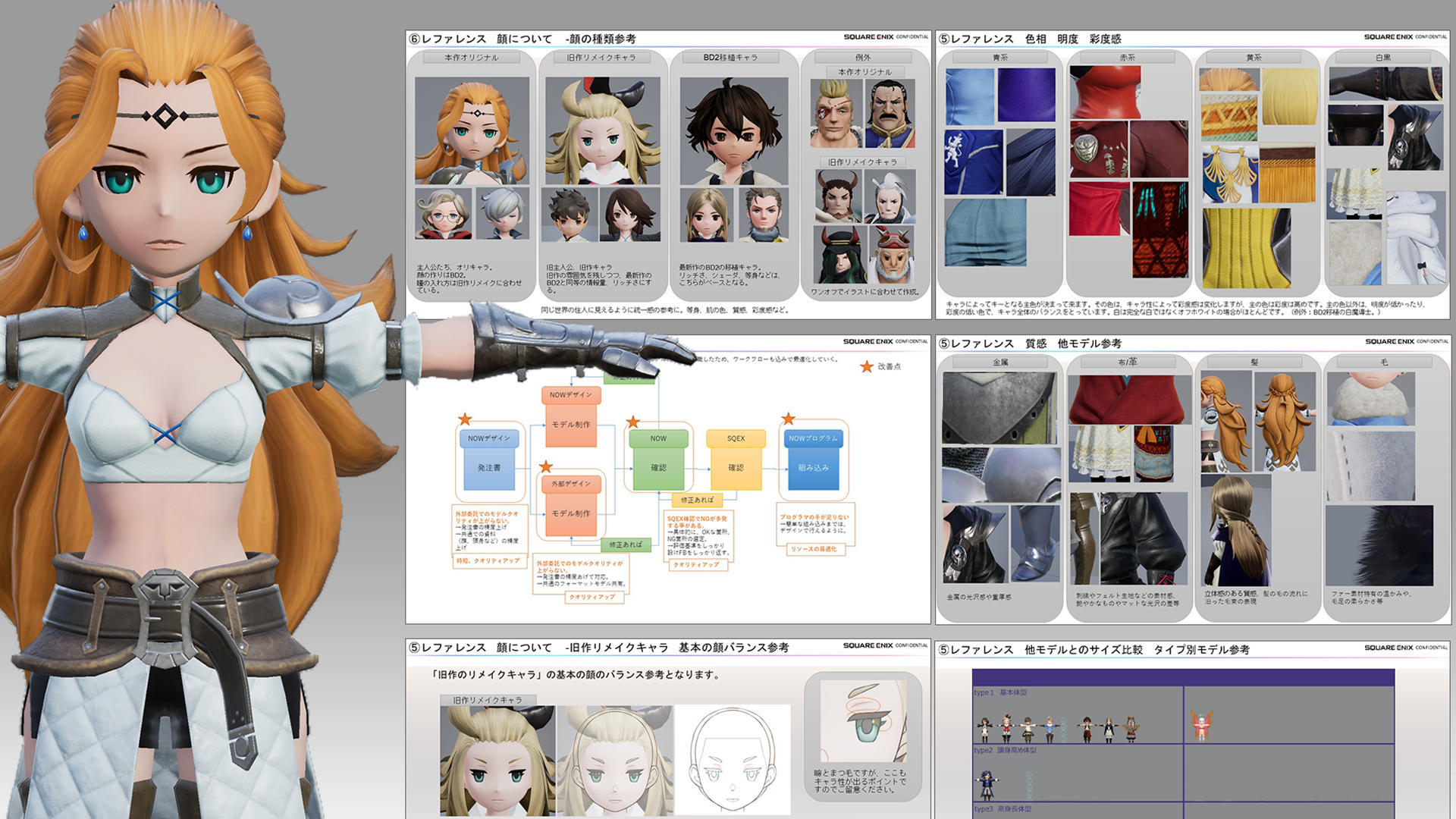The height and width of the screenshot is (819, 1456).
Task: Click the 毛 texture column header
Action: tap(1384, 362)
